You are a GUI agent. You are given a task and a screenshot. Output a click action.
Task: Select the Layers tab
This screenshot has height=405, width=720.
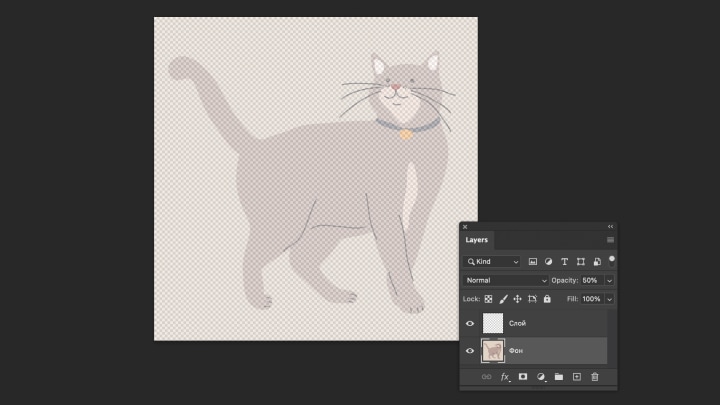coord(477,240)
